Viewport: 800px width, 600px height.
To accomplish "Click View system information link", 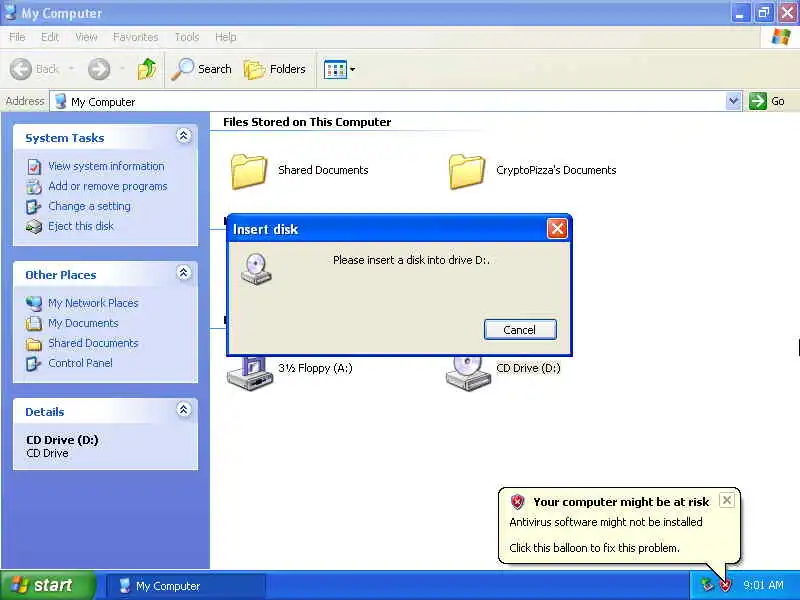I will (106, 166).
